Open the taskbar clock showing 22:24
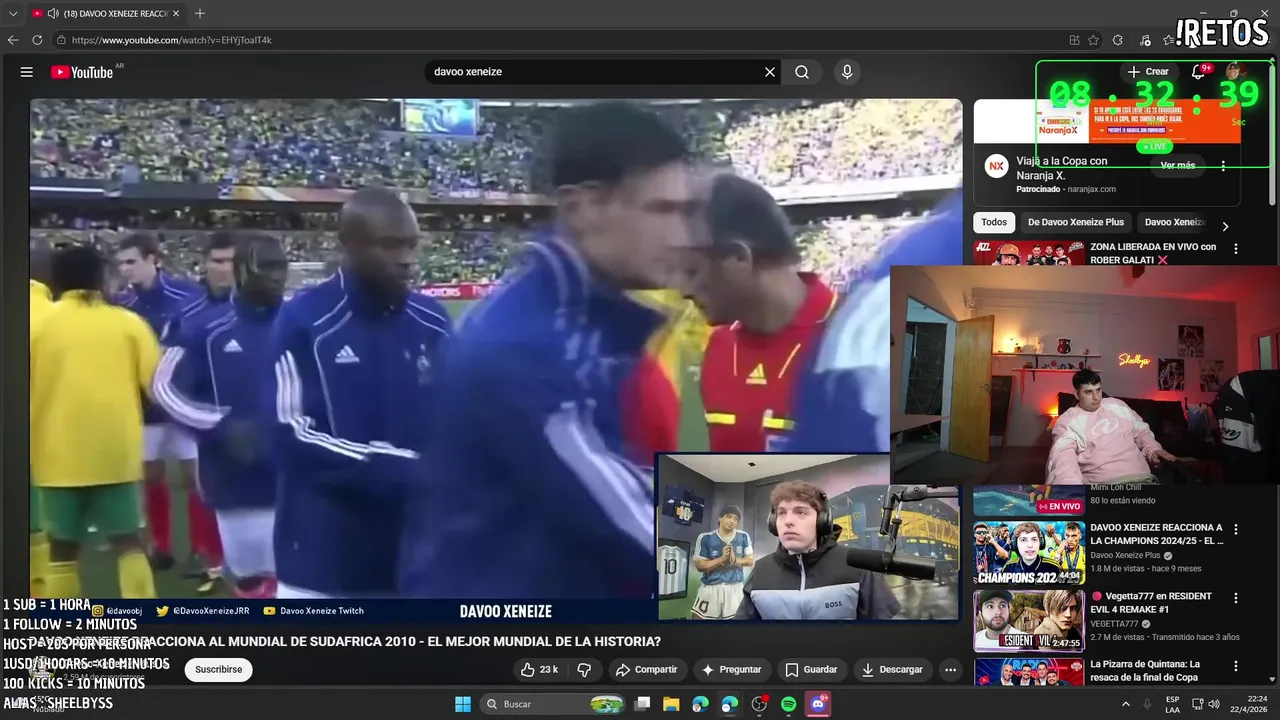 coord(1249,704)
